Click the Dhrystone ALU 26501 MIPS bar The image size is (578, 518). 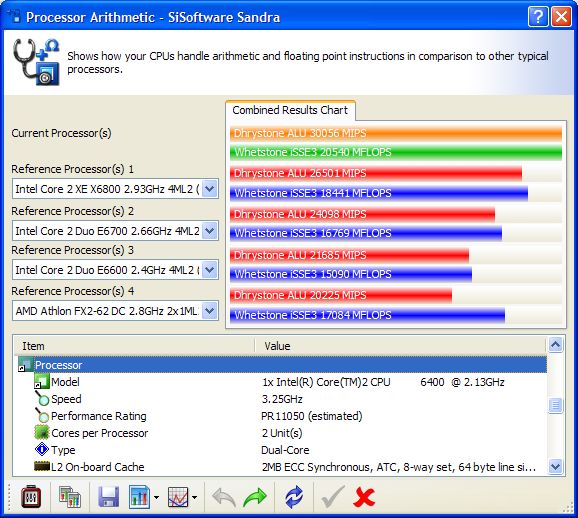[376, 173]
